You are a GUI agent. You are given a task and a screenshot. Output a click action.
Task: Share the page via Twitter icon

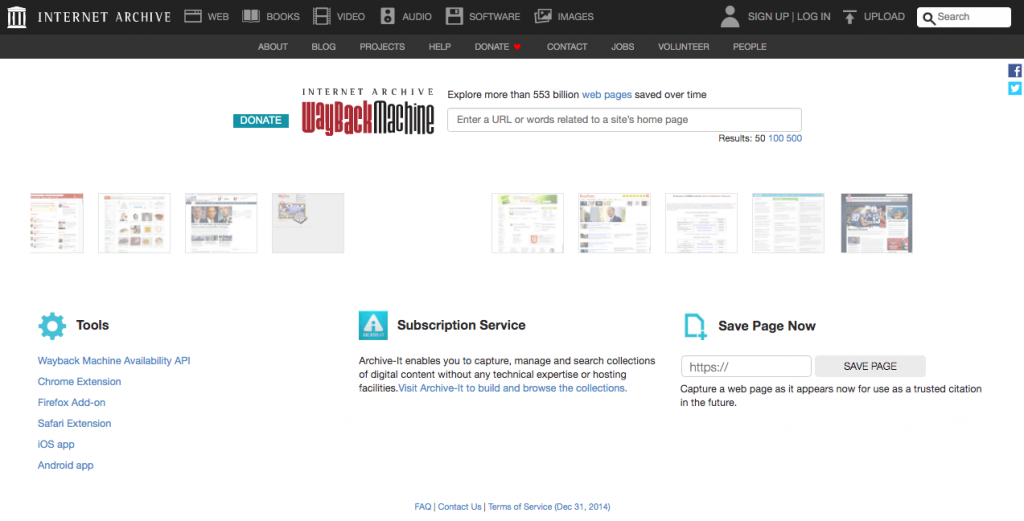coord(1015,88)
